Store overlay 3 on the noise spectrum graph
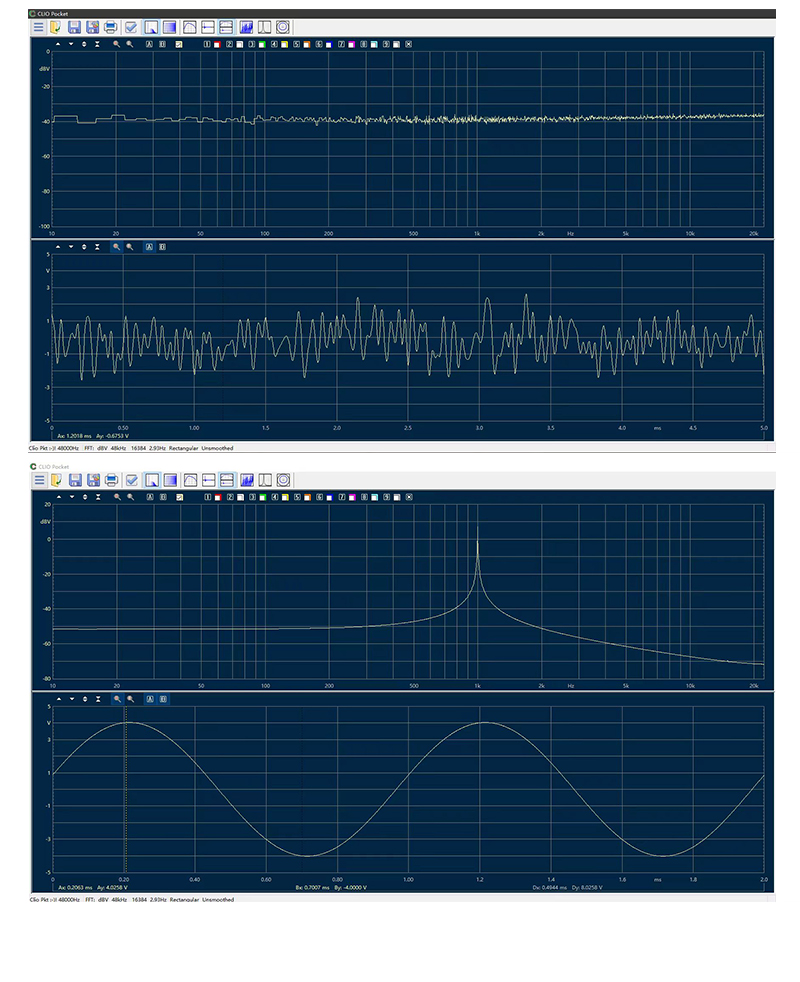The height and width of the screenshot is (982, 800). pos(252,44)
